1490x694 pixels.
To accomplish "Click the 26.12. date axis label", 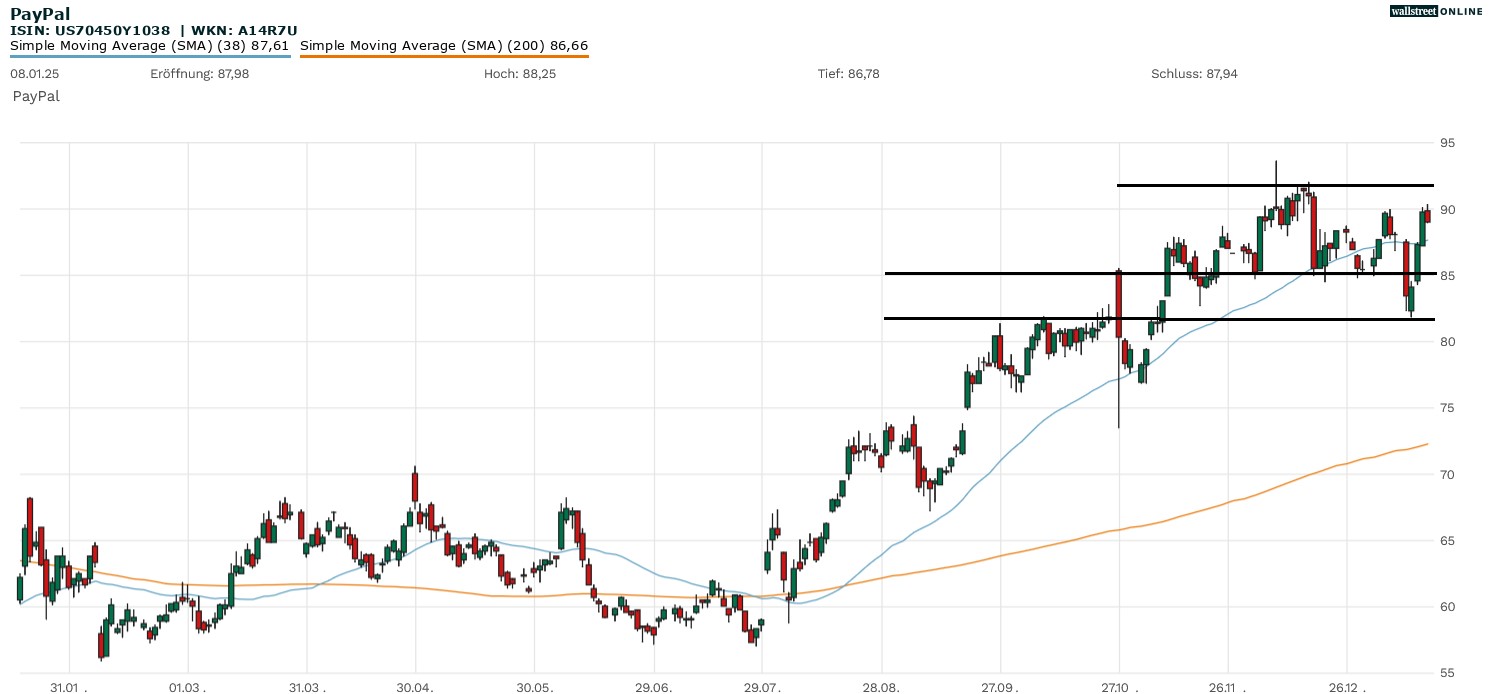I will click(x=1345, y=688).
